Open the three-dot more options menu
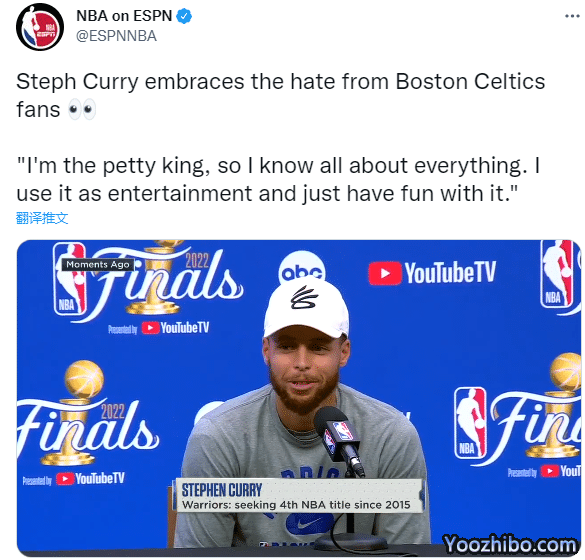Image resolution: width=585 pixels, height=560 pixels. tap(572, 16)
